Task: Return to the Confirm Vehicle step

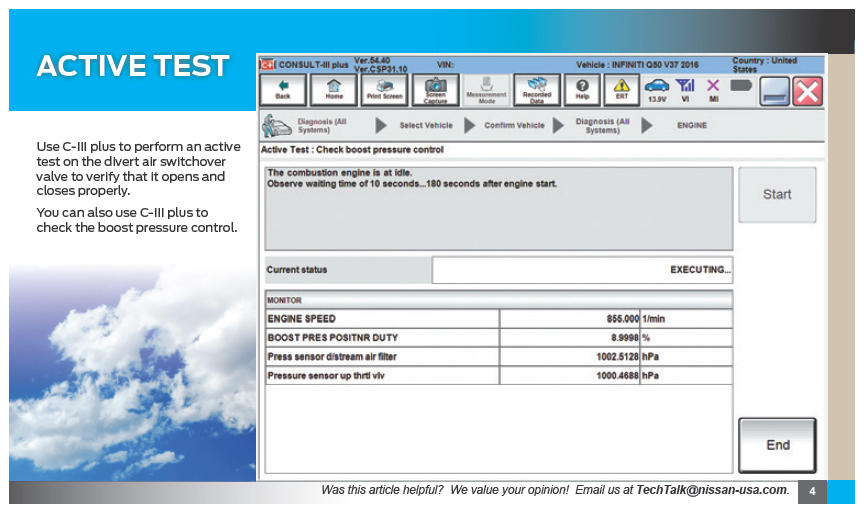Action: (514, 126)
